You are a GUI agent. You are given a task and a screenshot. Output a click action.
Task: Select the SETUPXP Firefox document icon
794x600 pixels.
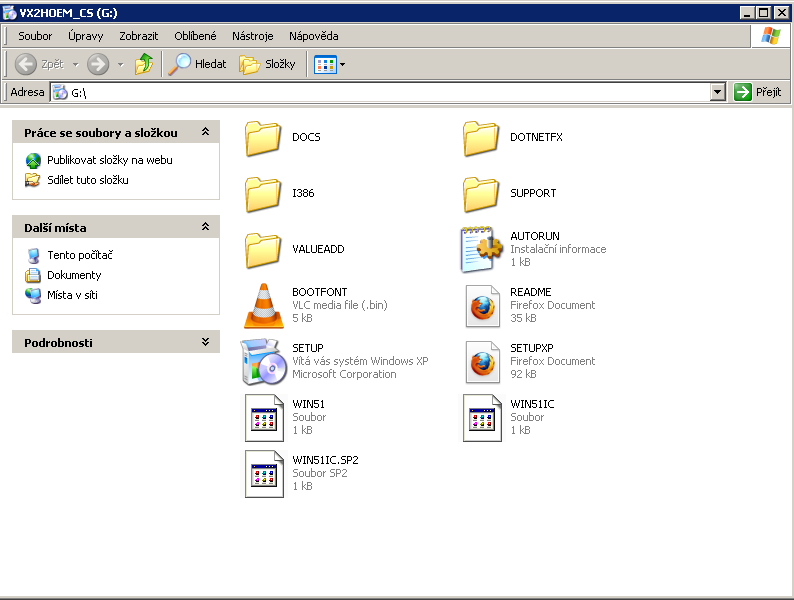pos(482,361)
